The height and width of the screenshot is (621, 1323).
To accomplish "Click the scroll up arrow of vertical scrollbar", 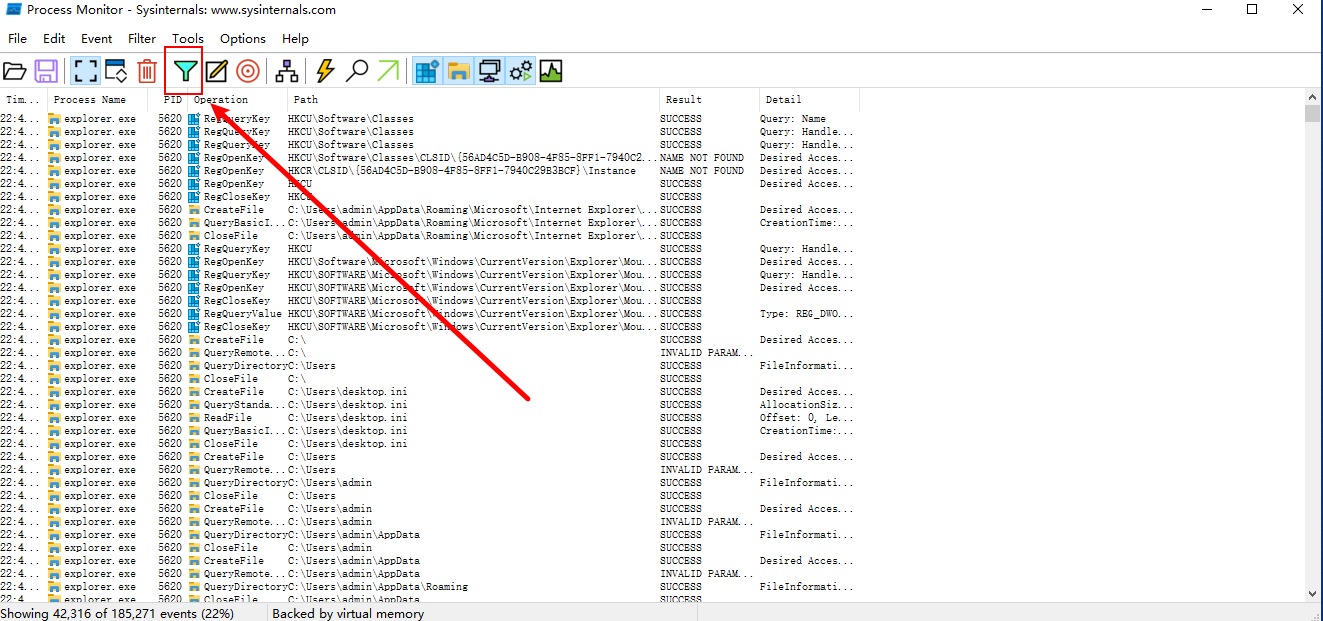I will pyautogui.click(x=1313, y=97).
